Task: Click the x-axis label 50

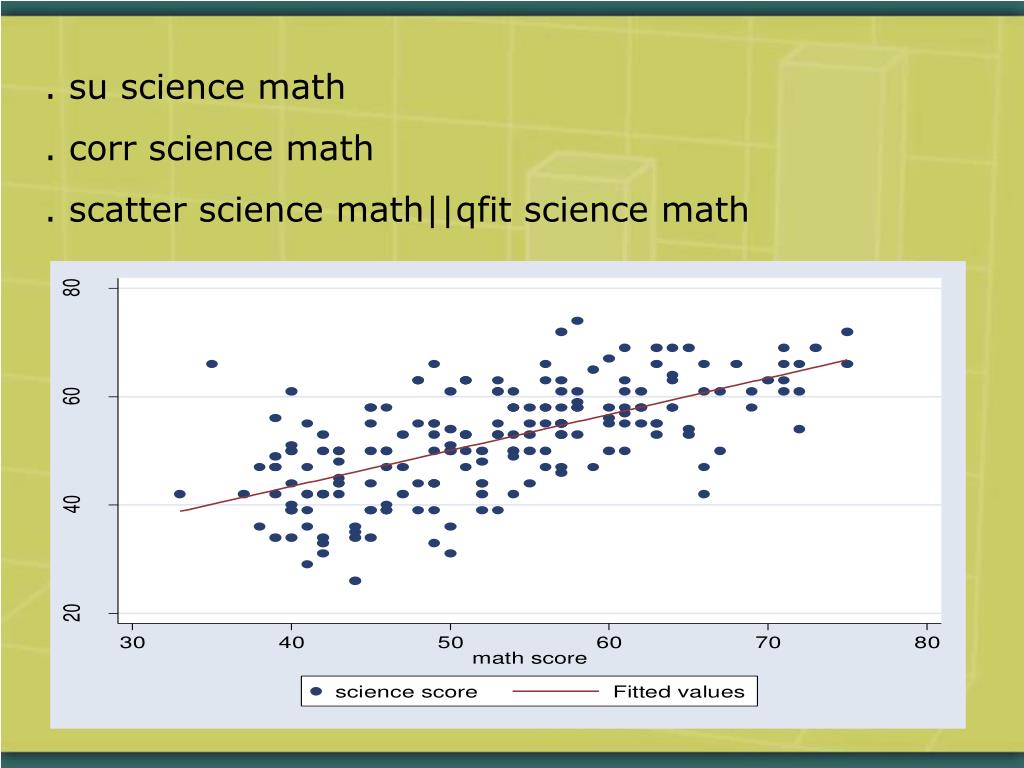Action: pos(450,643)
